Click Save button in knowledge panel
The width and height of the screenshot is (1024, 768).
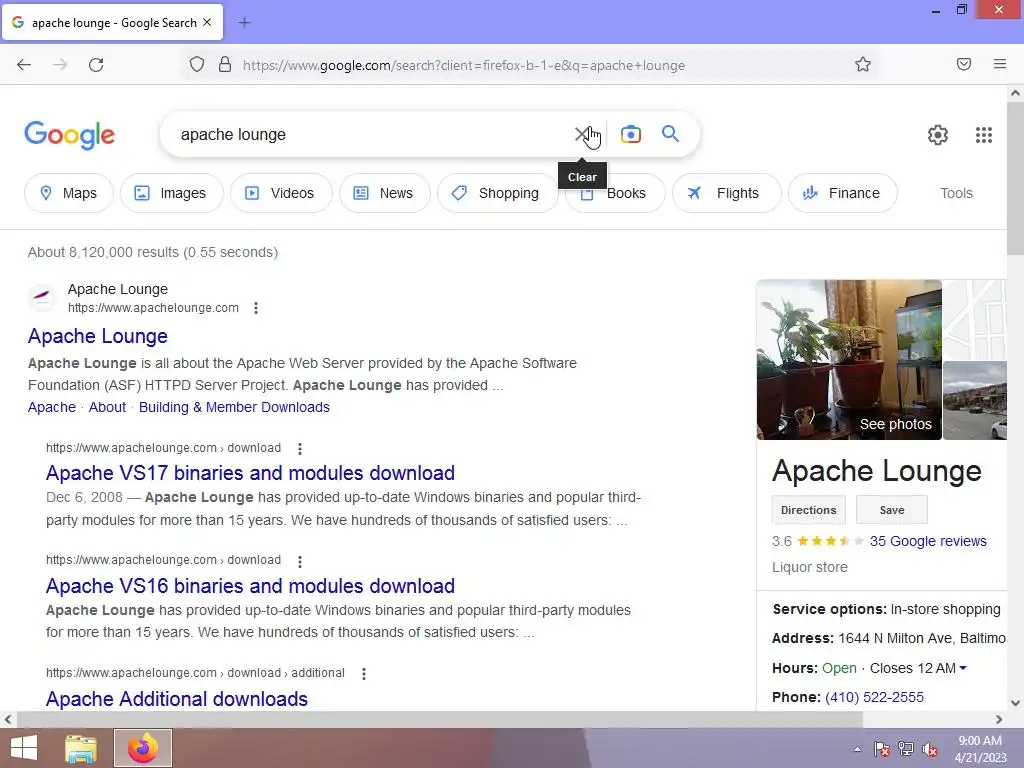click(x=891, y=510)
